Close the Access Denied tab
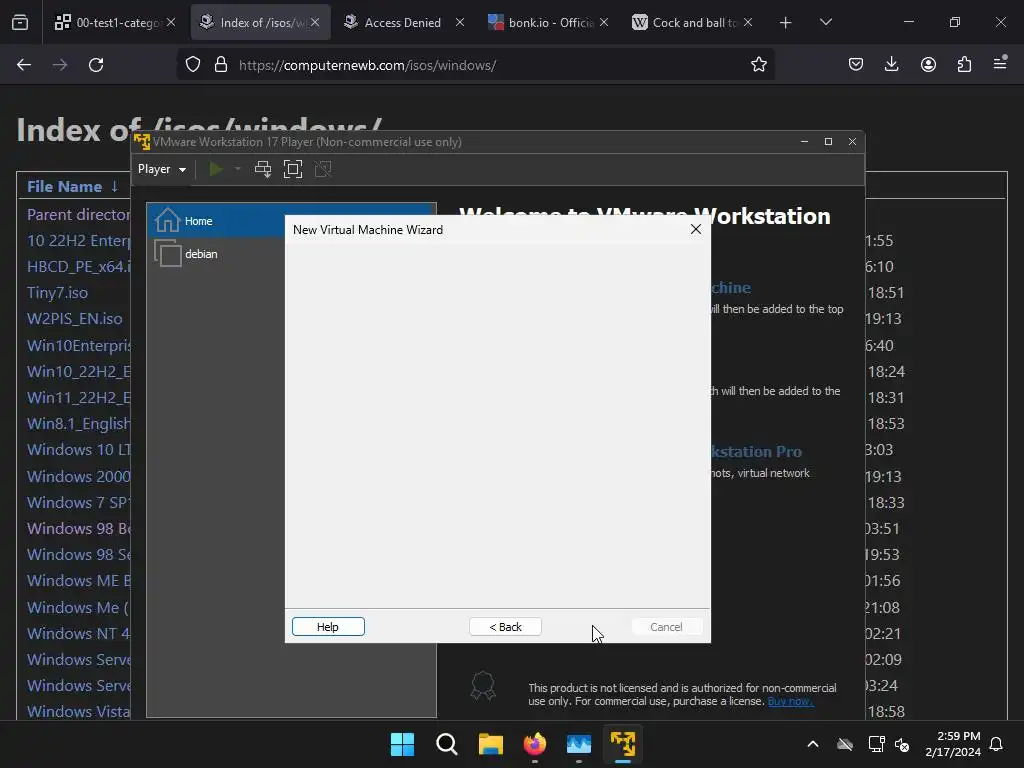 click(460, 22)
